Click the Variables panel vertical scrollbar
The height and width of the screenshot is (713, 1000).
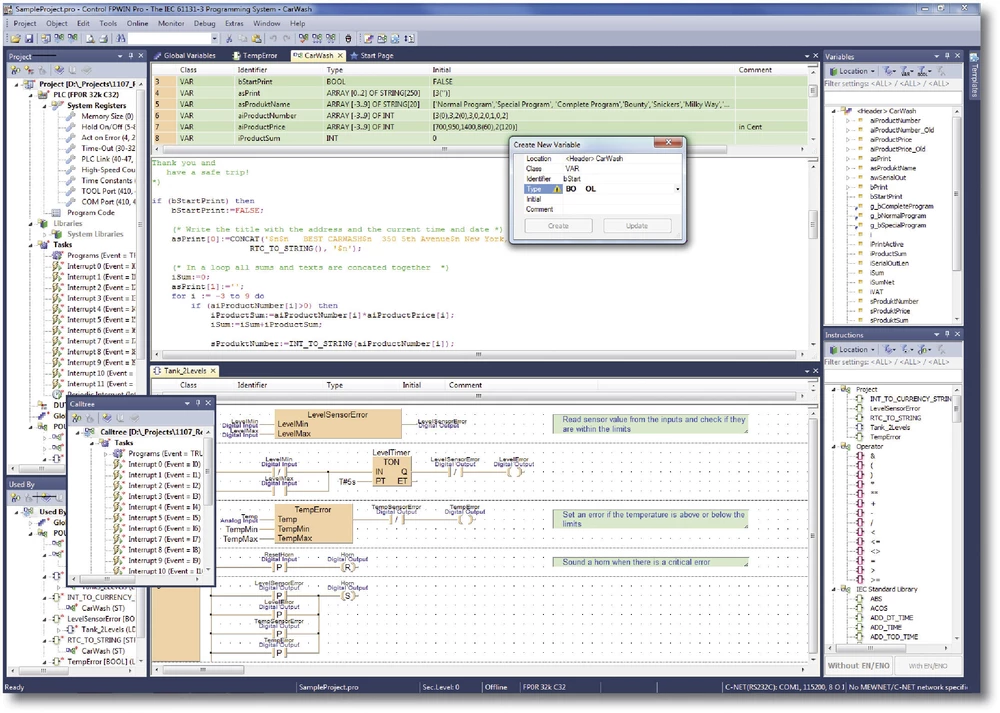957,200
